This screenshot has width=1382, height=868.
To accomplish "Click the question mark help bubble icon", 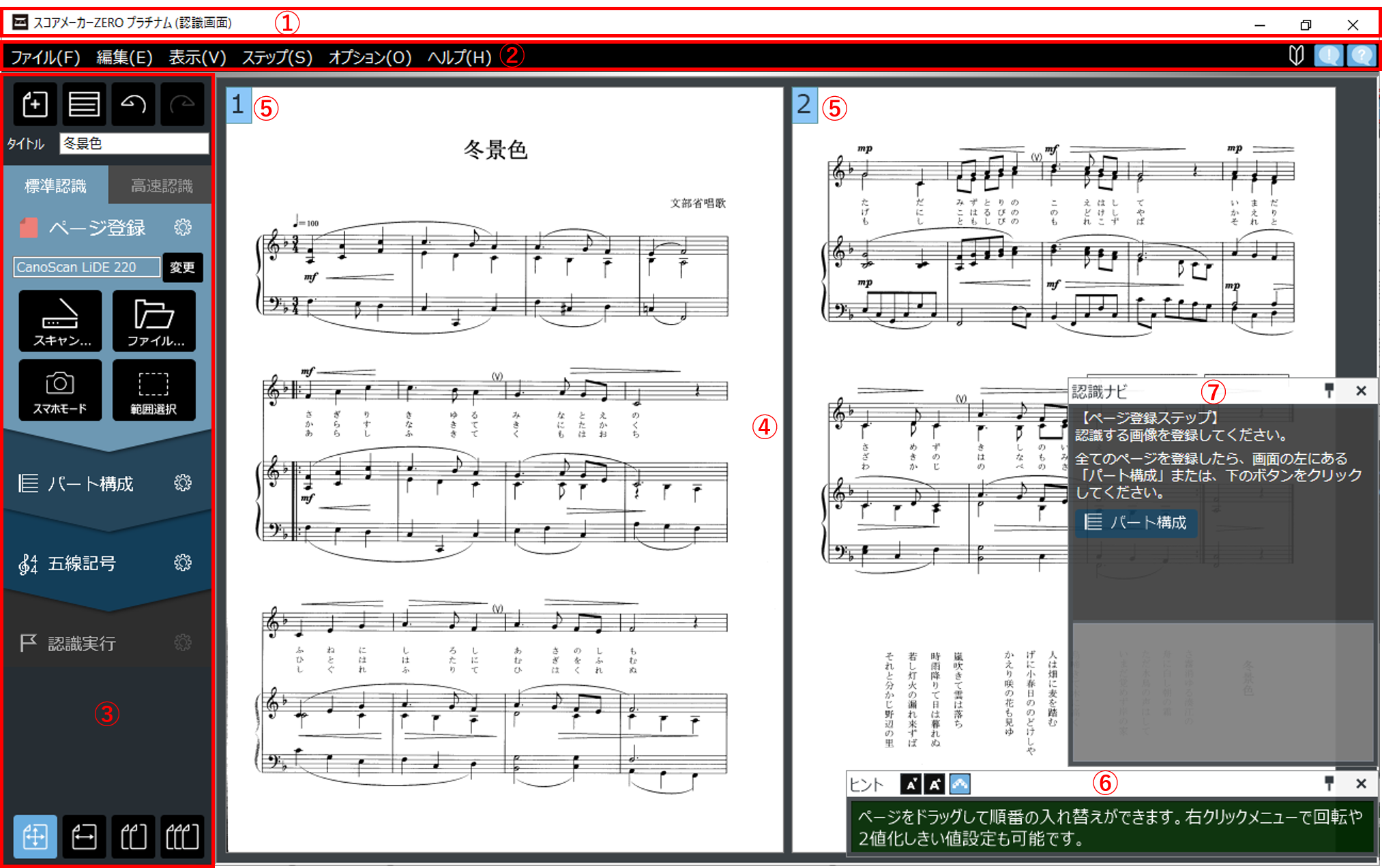I will [x=1360, y=56].
